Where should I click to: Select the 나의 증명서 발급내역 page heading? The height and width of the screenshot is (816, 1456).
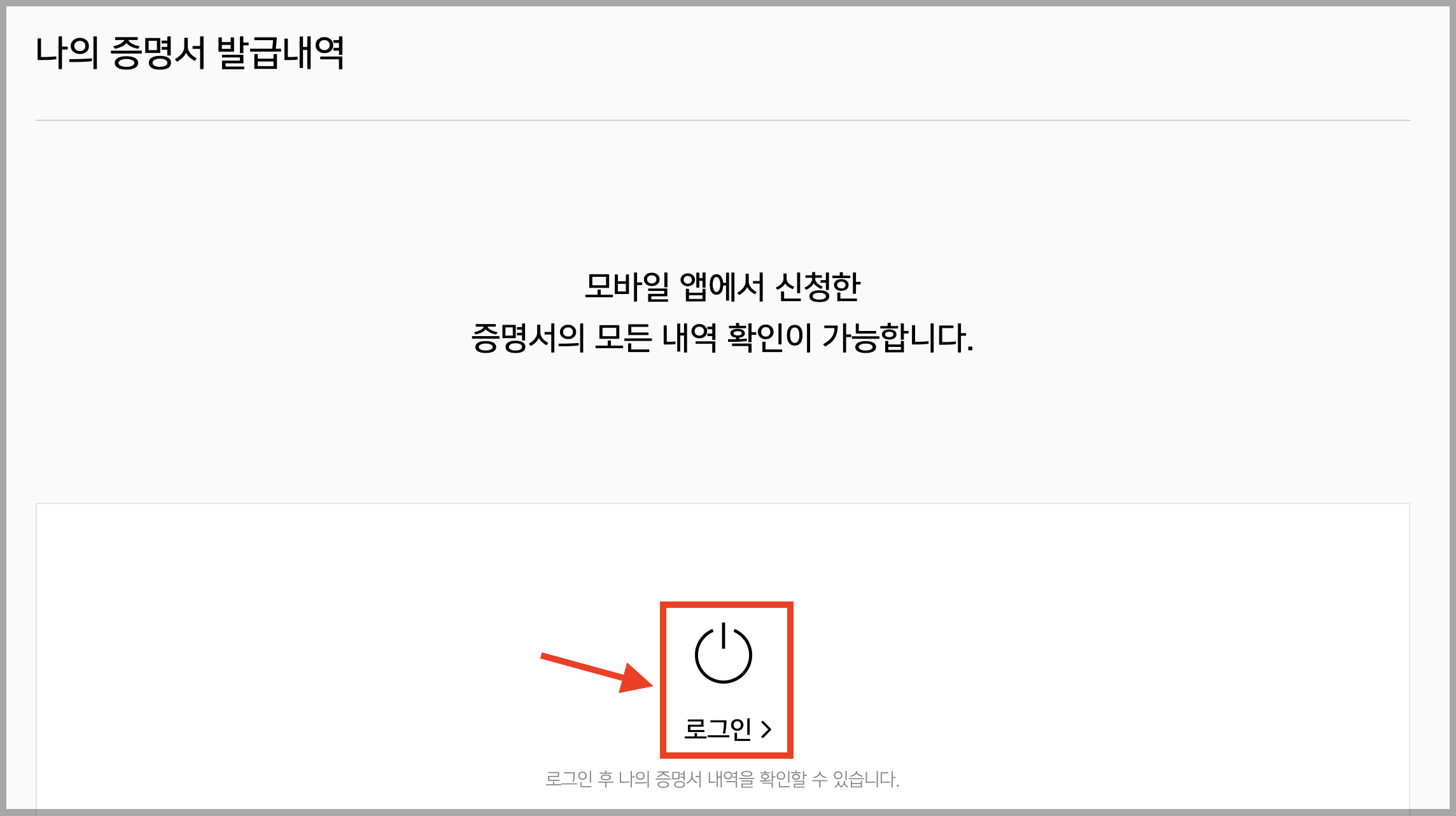click(190, 52)
